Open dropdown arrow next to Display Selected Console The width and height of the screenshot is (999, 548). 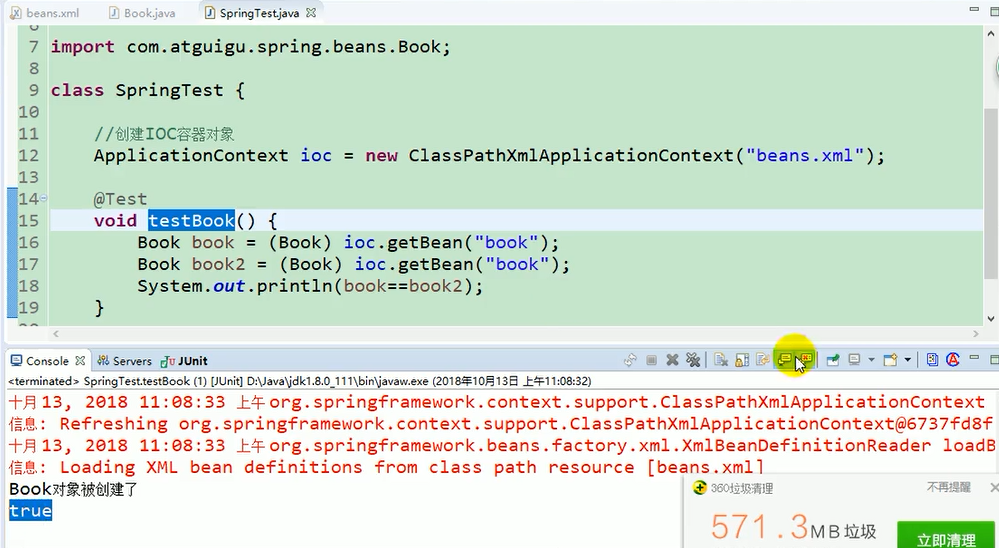[871, 360]
